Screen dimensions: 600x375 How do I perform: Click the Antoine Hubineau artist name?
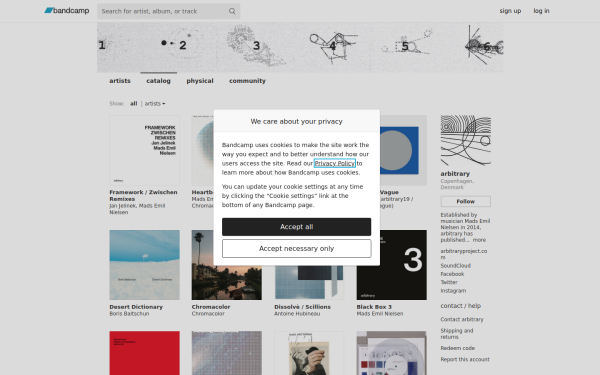[x=297, y=314]
